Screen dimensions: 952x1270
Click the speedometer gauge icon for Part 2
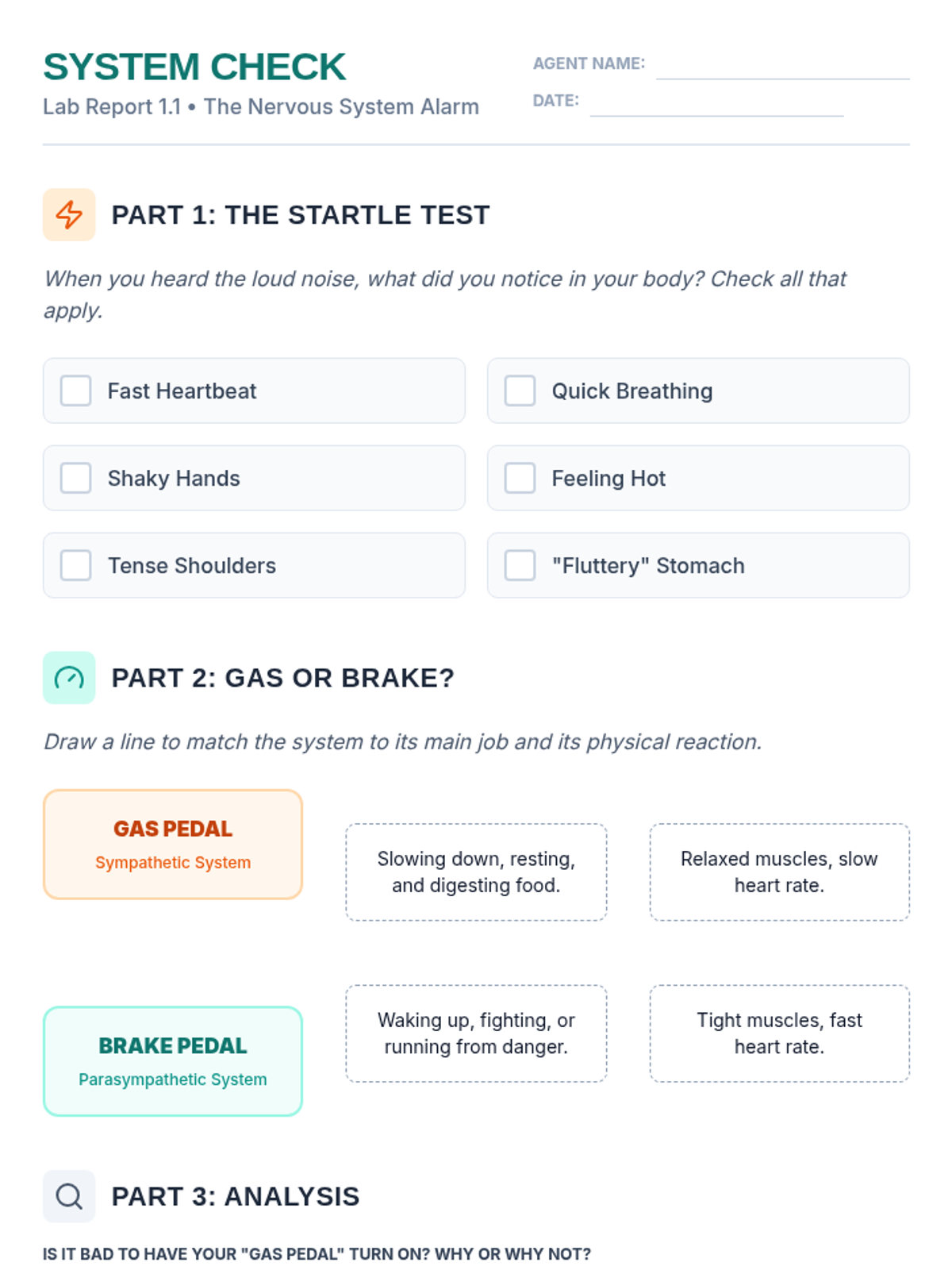(x=69, y=678)
